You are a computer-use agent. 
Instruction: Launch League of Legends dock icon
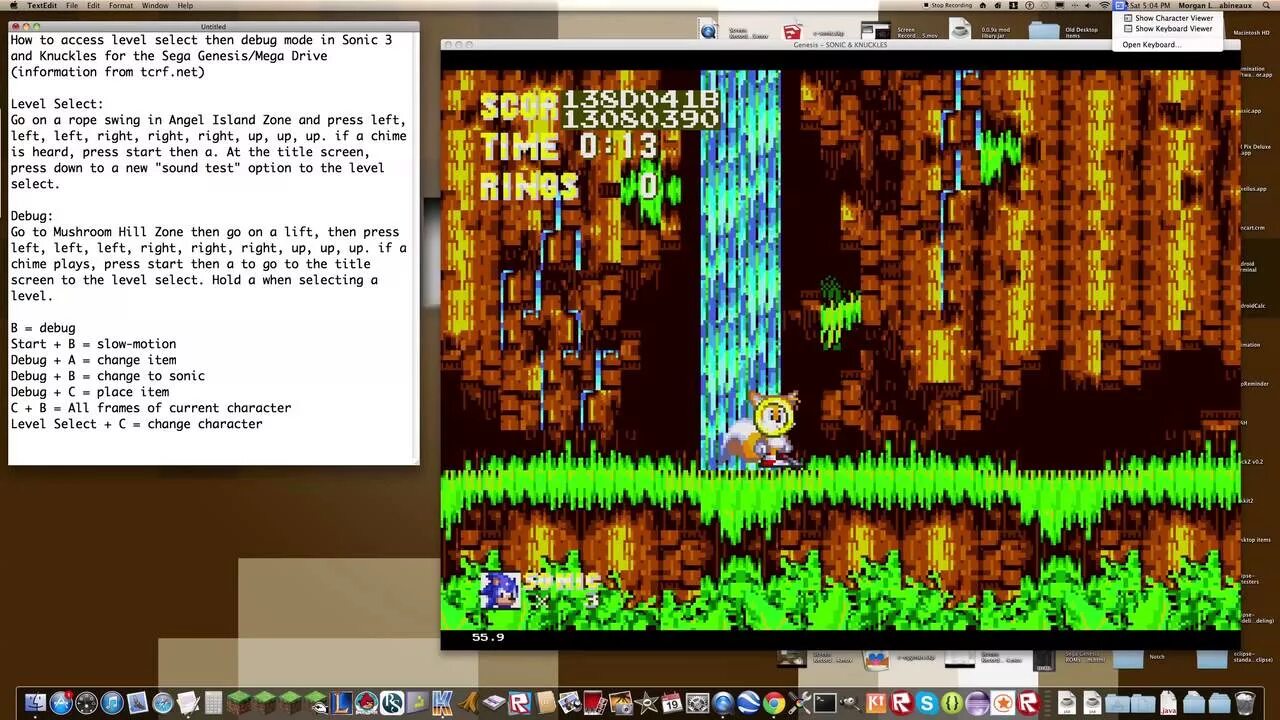point(341,702)
